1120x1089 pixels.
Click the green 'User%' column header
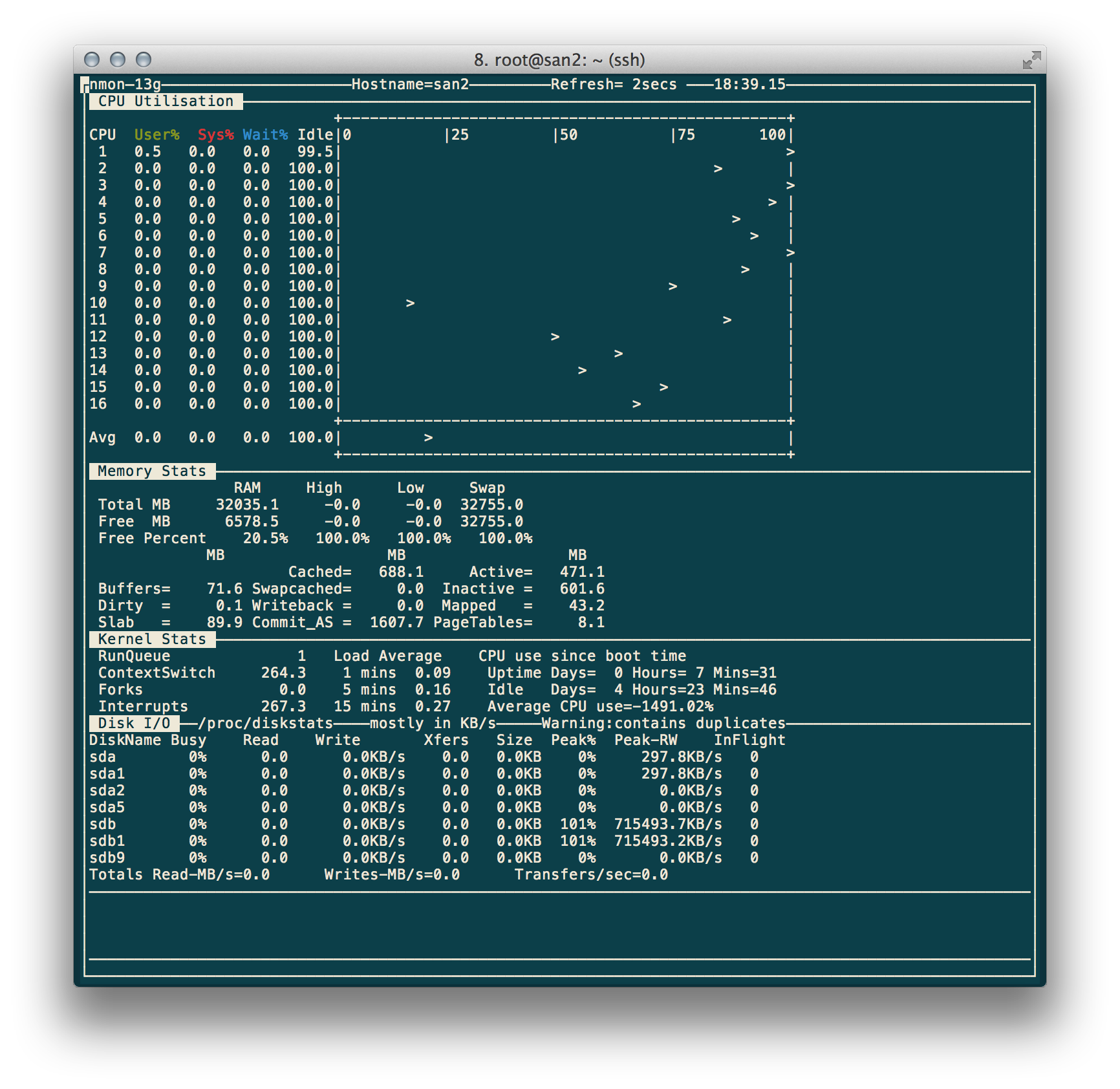pyautogui.click(x=157, y=135)
